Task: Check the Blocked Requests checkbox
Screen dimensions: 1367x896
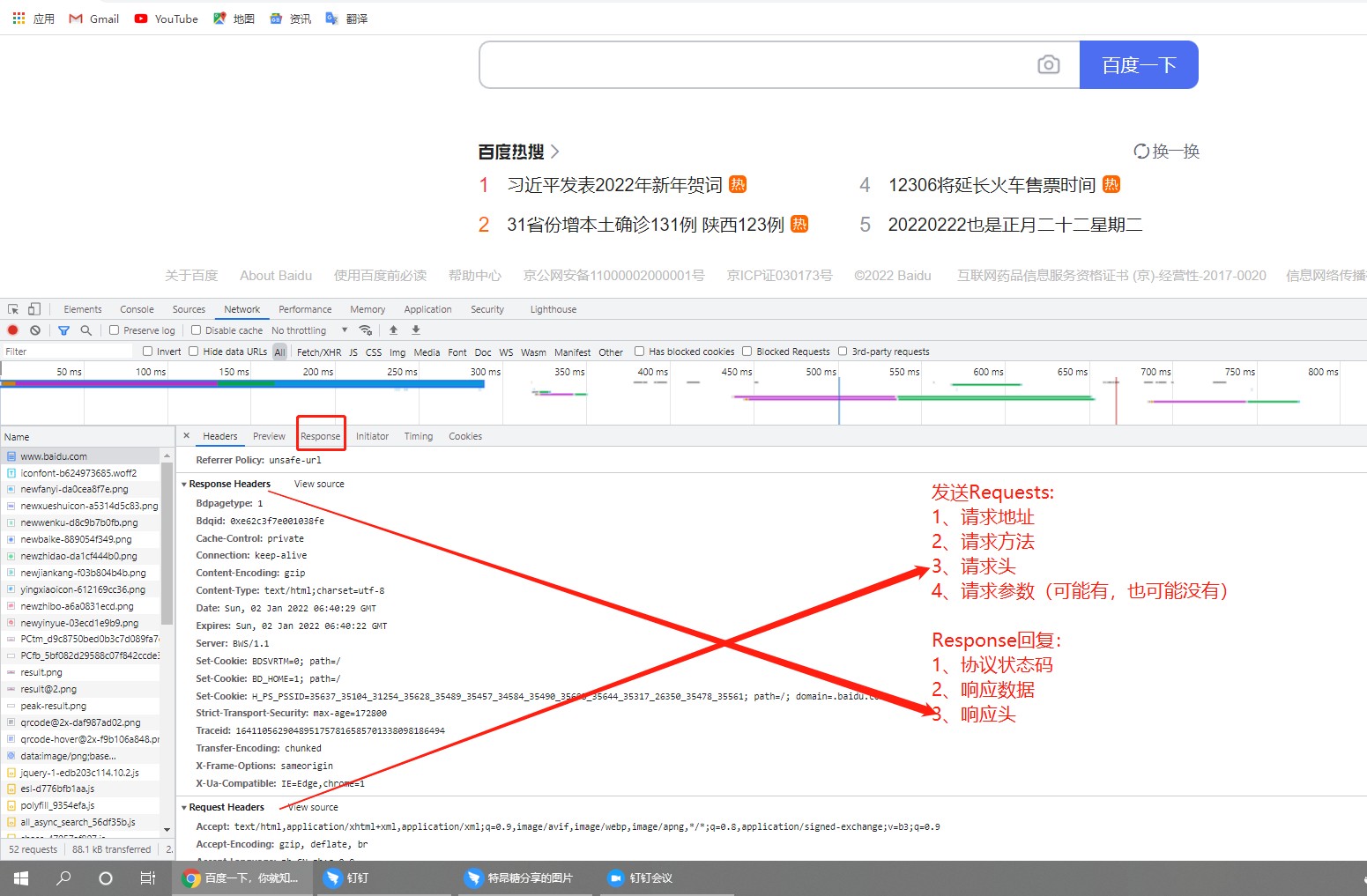Action: click(x=747, y=352)
